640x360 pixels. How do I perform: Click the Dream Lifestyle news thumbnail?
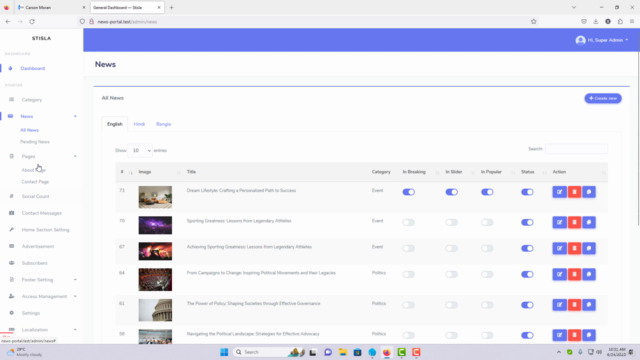[x=155, y=197]
